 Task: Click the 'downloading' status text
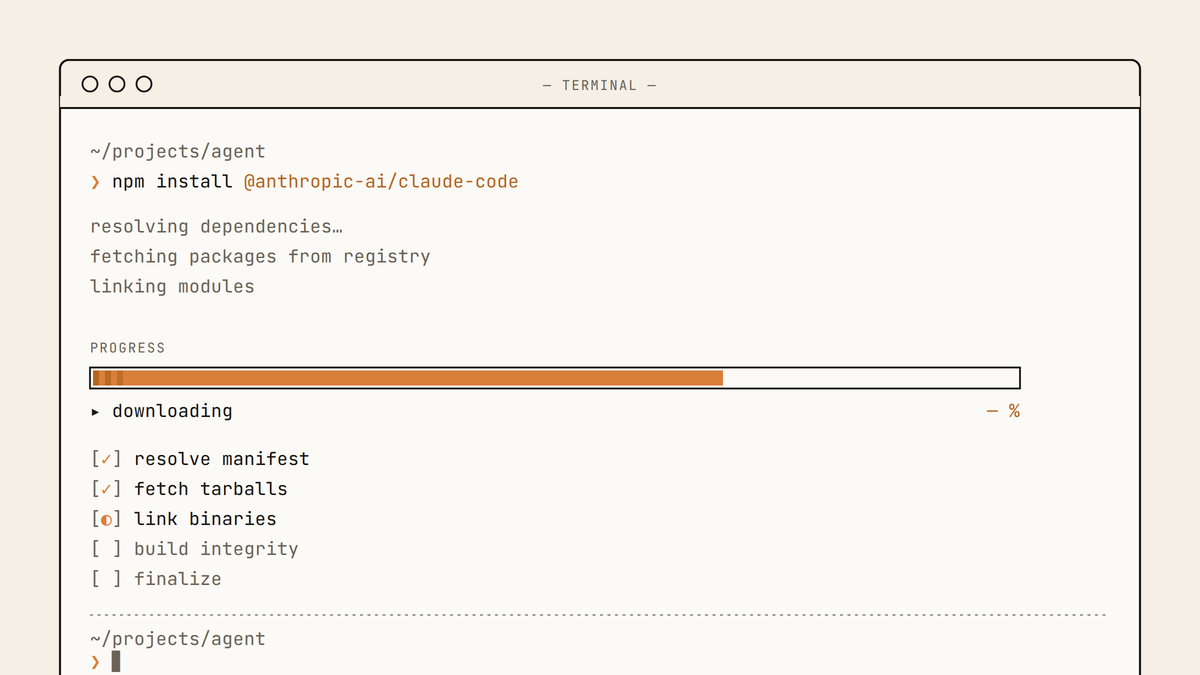click(x=172, y=411)
